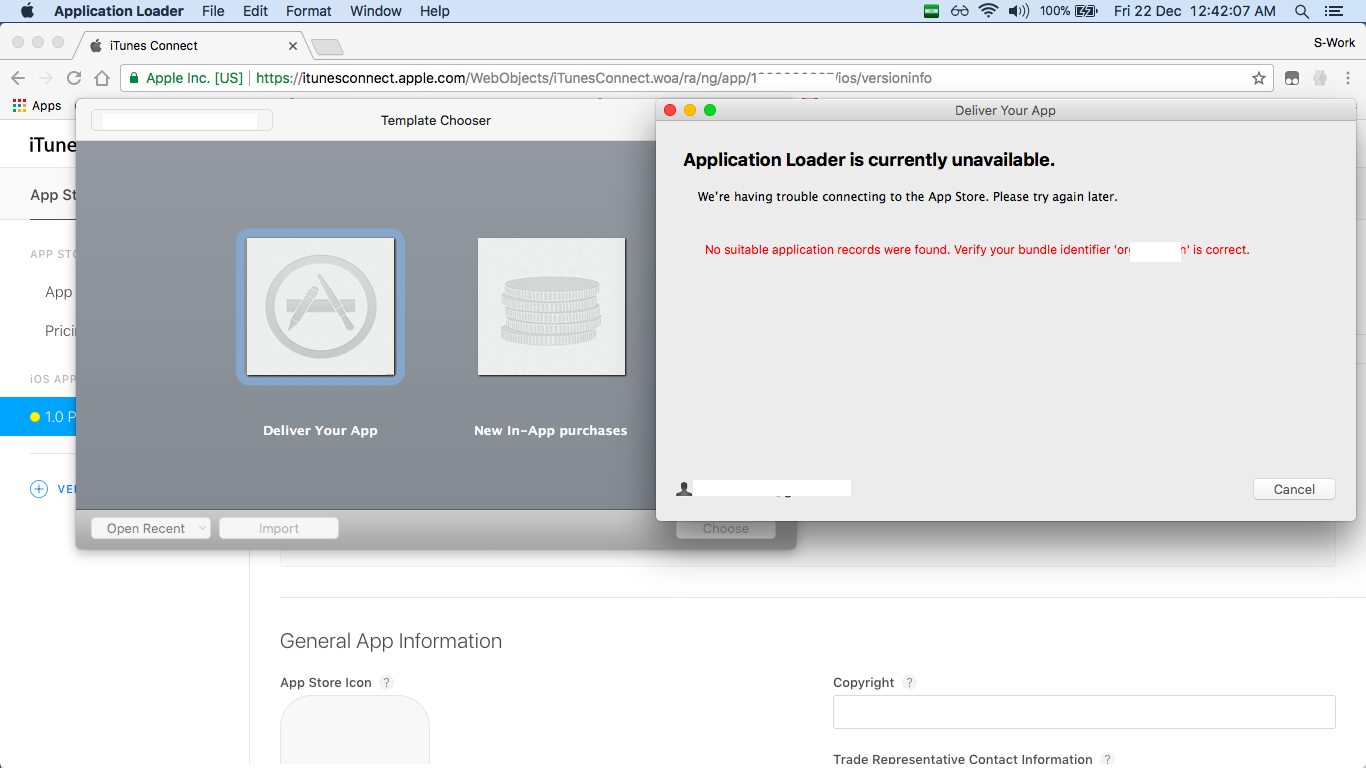The width and height of the screenshot is (1366, 768).
Task: Open the Application Loader menu
Action: (119, 11)
